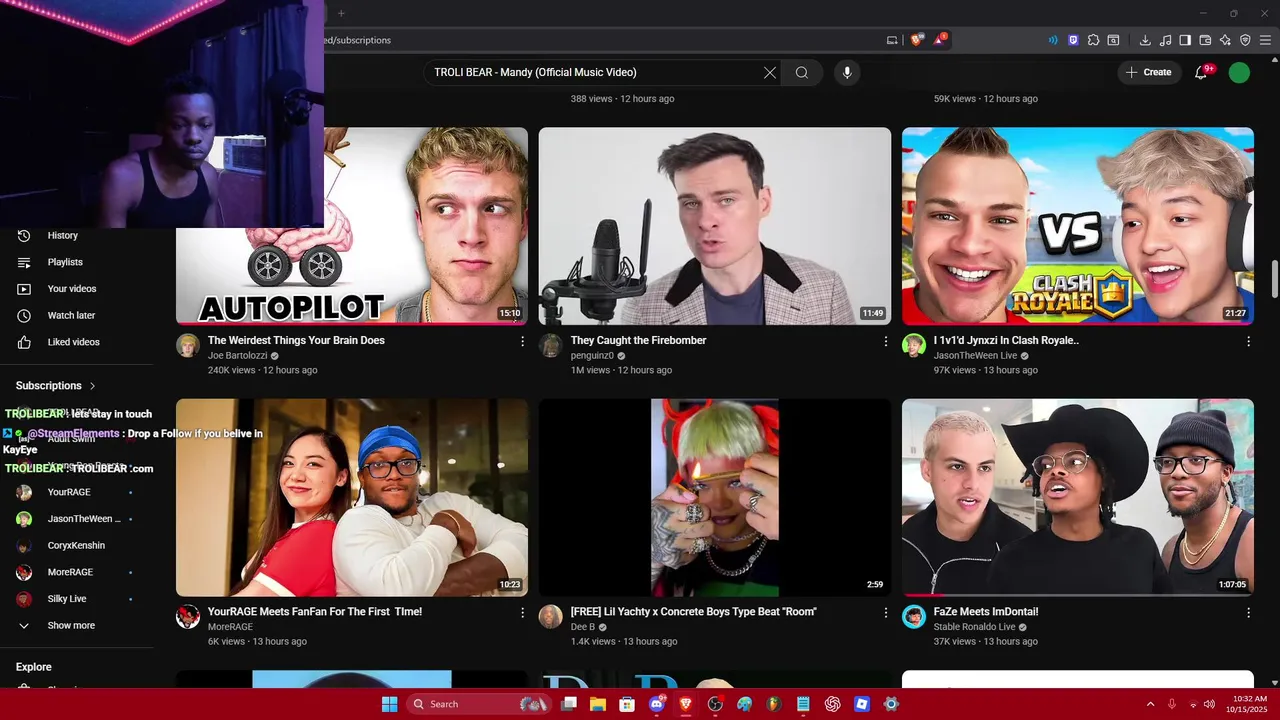Open OBS Studio from the taskbar
This screenshot has width=1280, height=720.
pos(715,704)
